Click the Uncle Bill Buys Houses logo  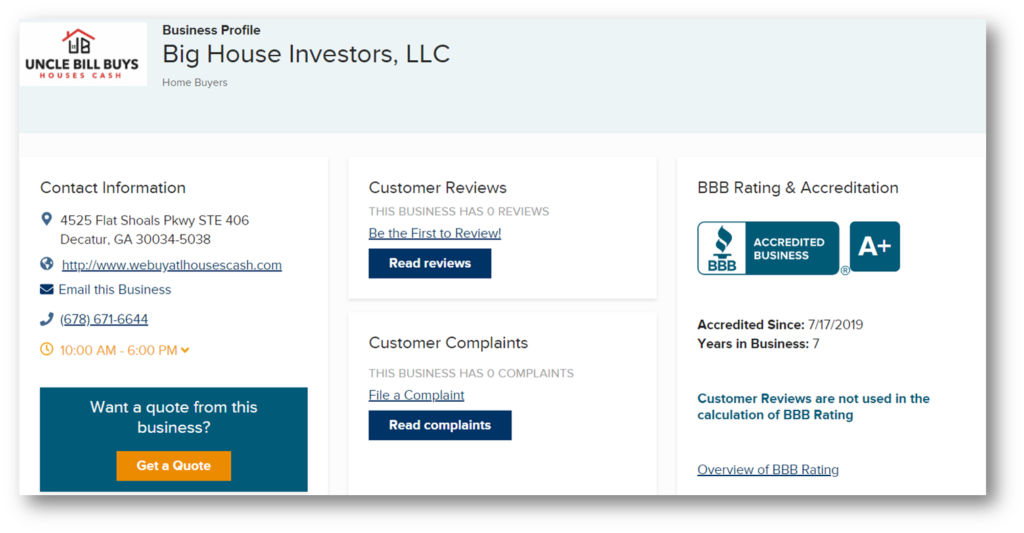[x=82, y=54]
